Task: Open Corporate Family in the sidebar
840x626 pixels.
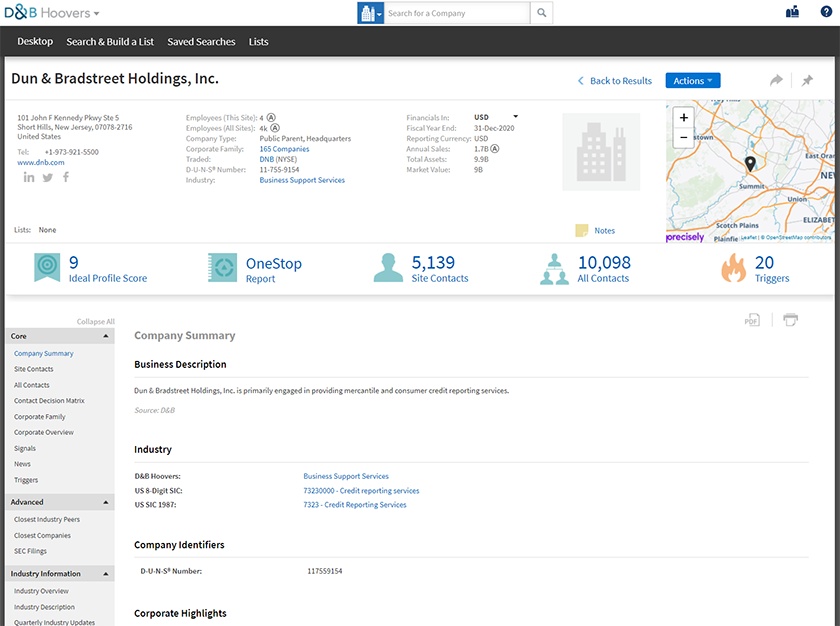Action: click(x=40, y=417)
